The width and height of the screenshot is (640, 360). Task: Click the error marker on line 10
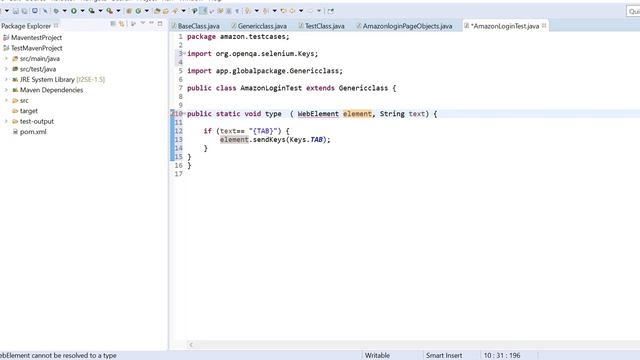(x=172, y=113)
